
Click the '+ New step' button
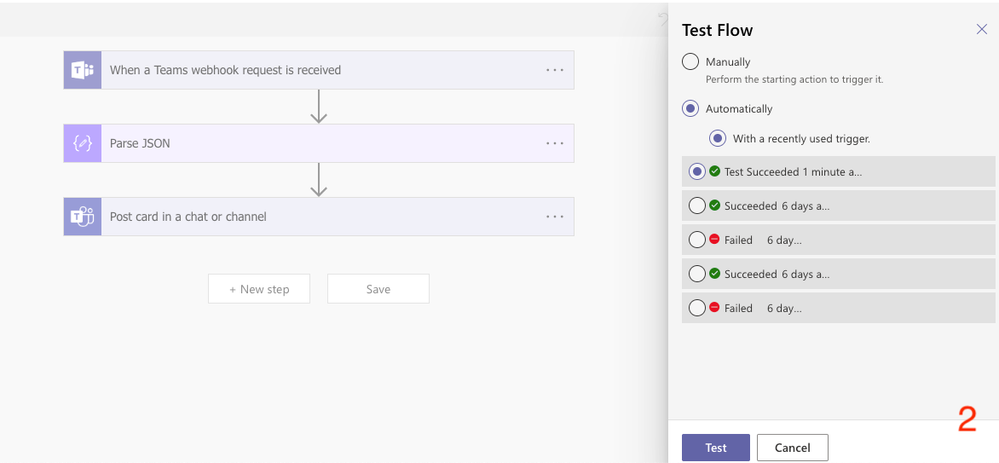pos(259,289)
